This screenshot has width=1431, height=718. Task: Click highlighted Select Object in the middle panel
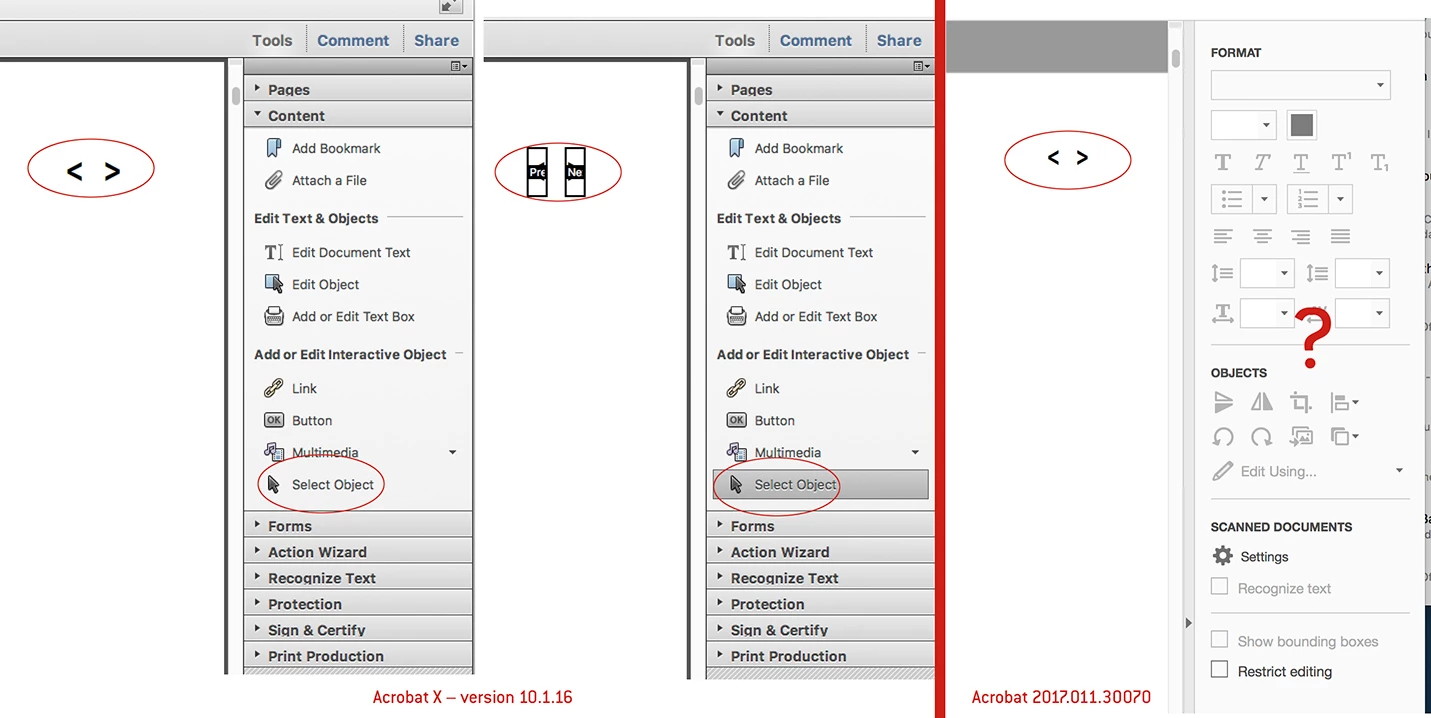tap(820, 484)
